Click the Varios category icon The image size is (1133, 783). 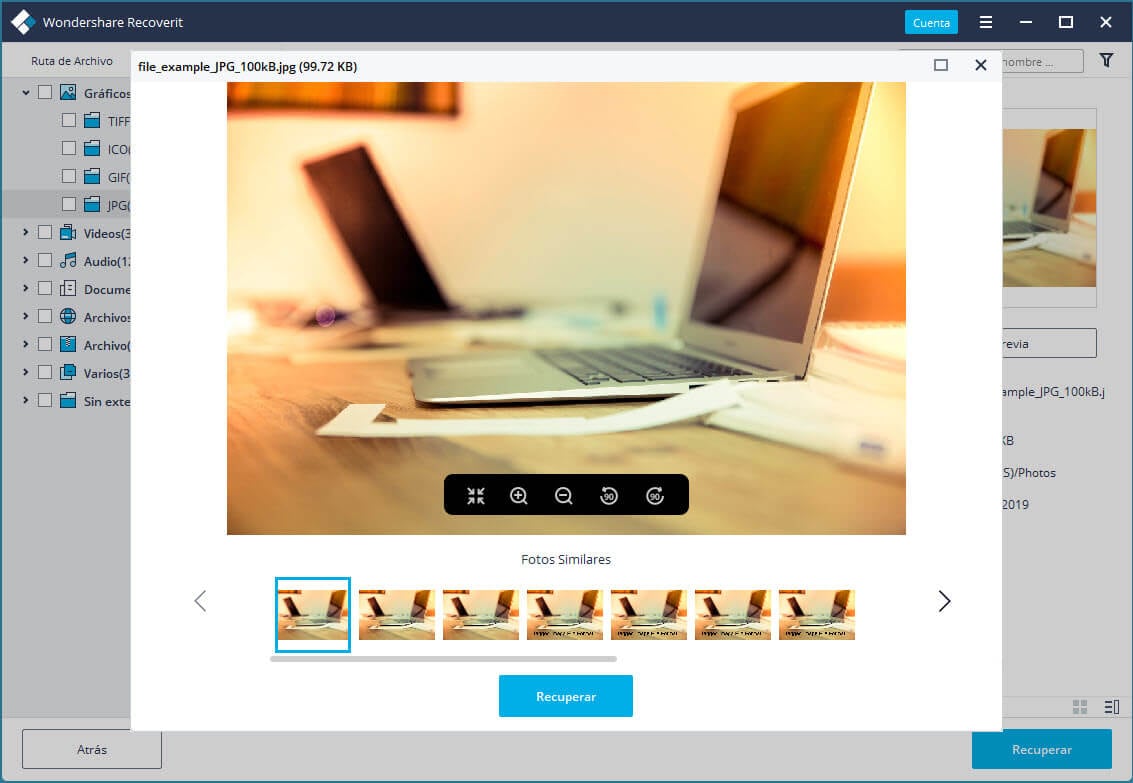68,373
